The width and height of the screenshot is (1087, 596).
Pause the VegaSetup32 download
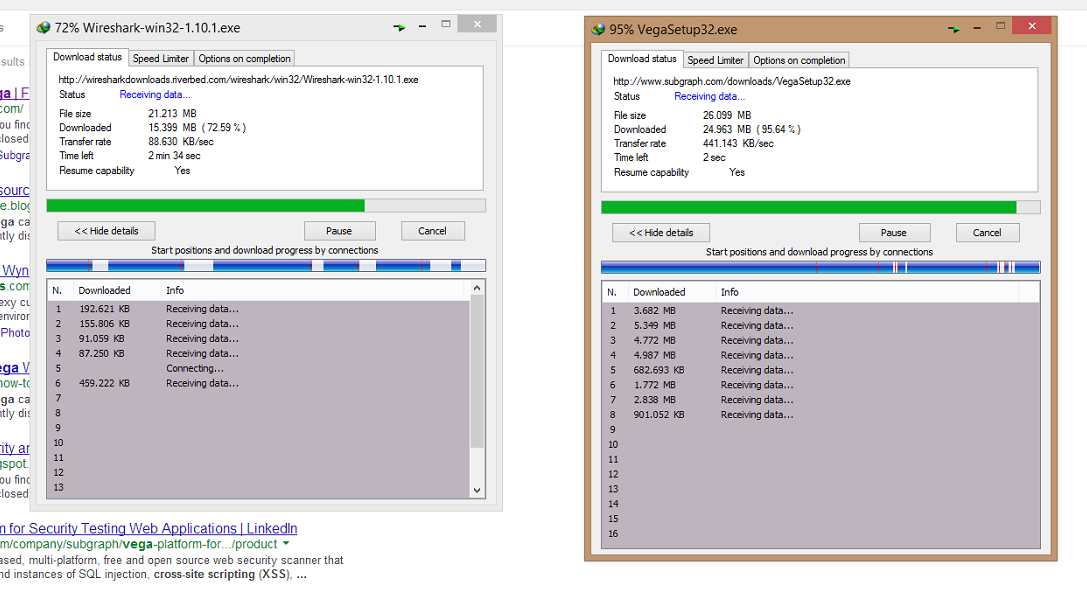click(x=894, y=233)
